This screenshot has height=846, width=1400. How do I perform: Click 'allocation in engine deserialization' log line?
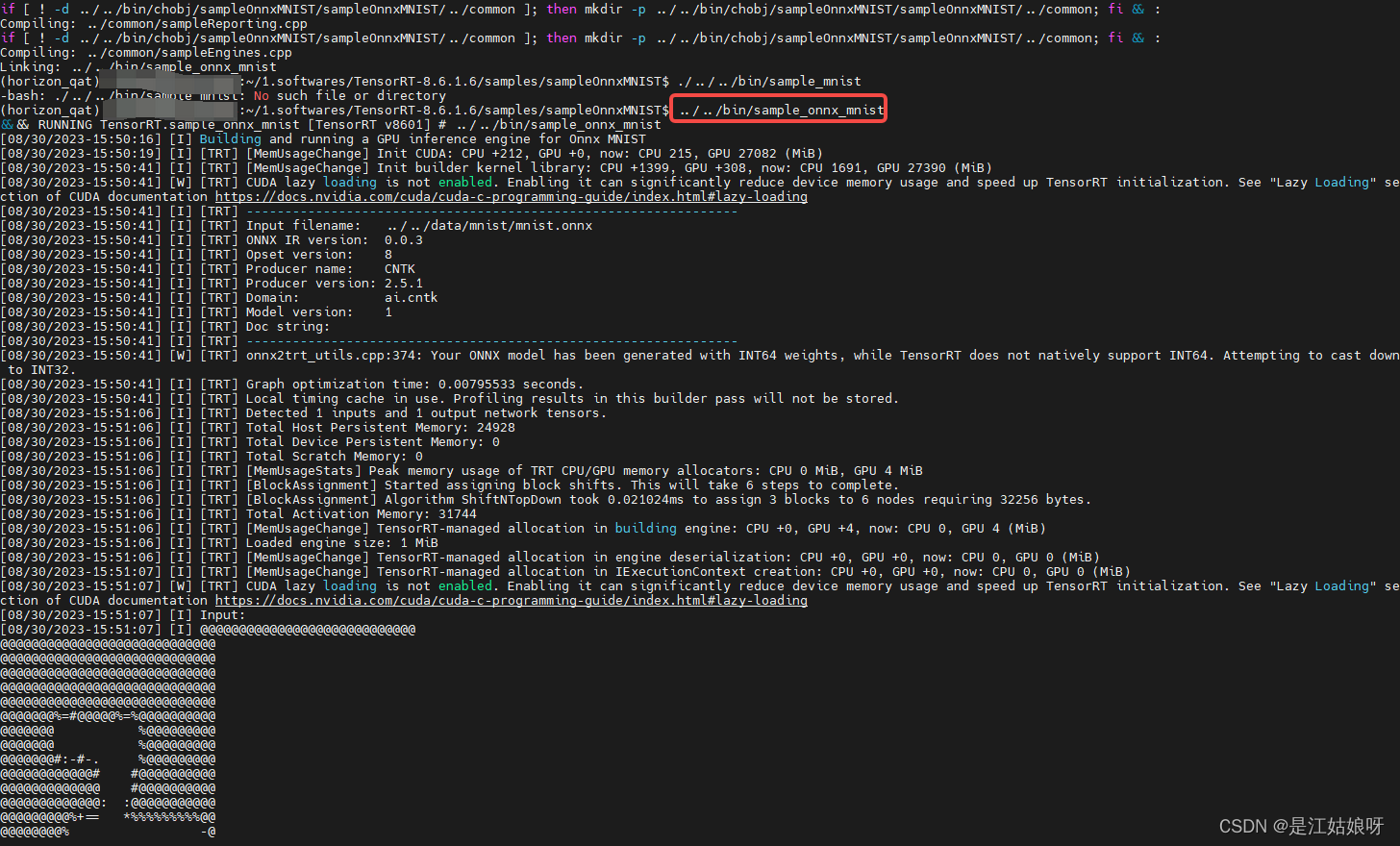pyautogui.click(x=550, y=558)
